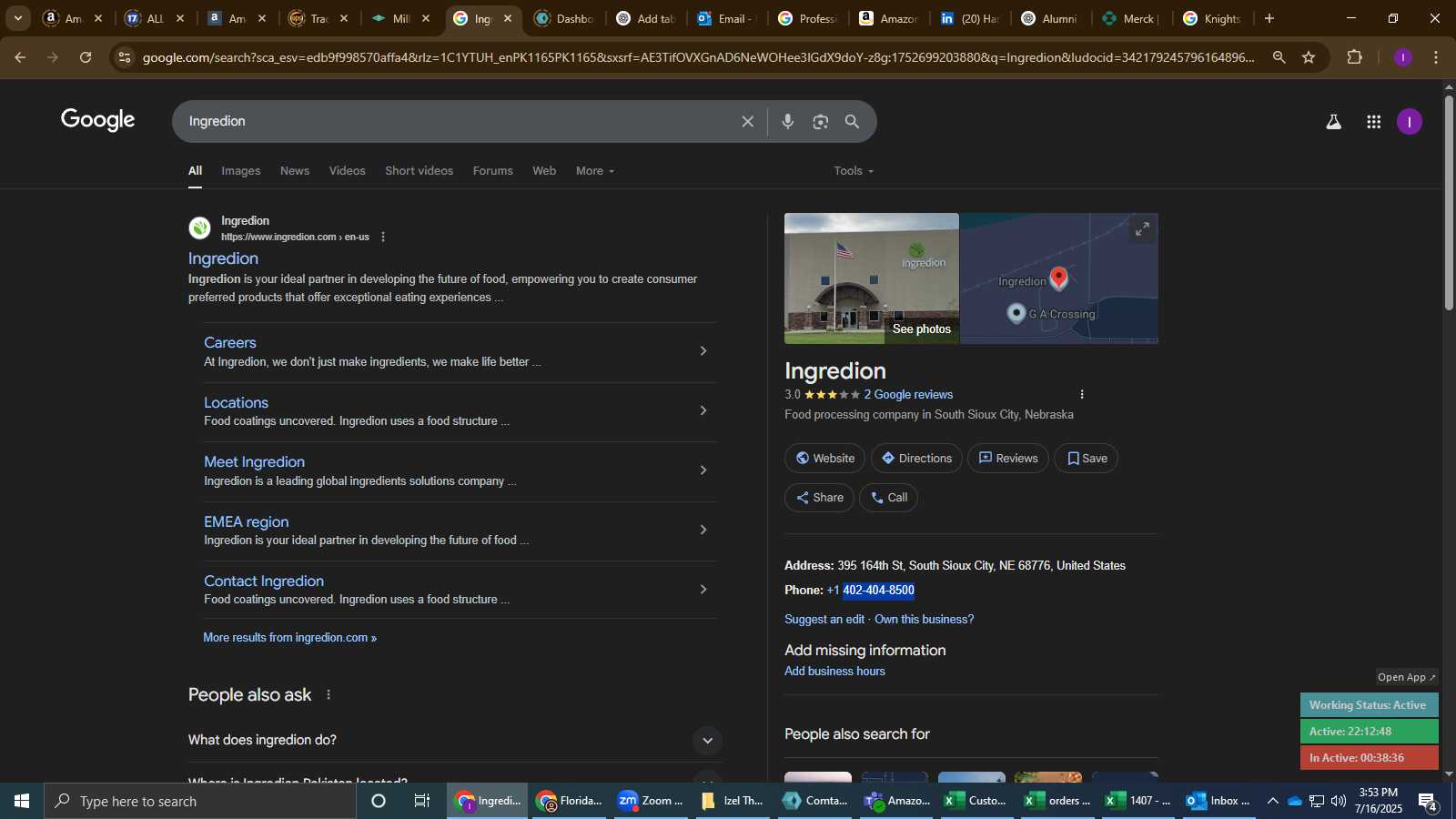Switch to the Images tab
The image size is (1456, 819).
tap(241, 171)
